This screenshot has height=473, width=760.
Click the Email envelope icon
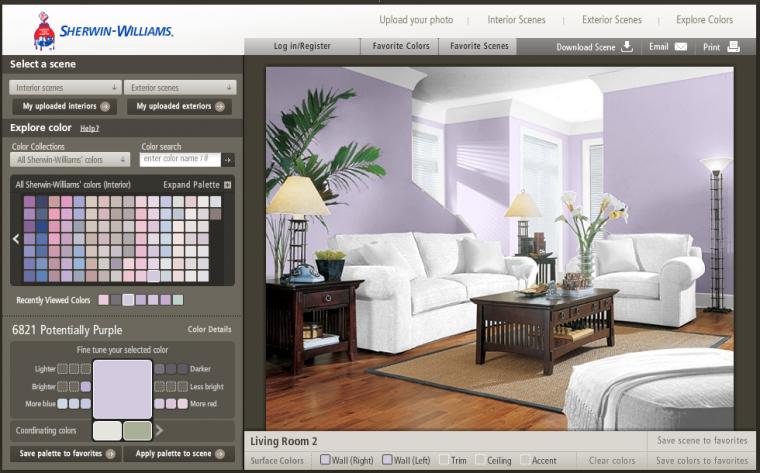[x=681, y=47]
